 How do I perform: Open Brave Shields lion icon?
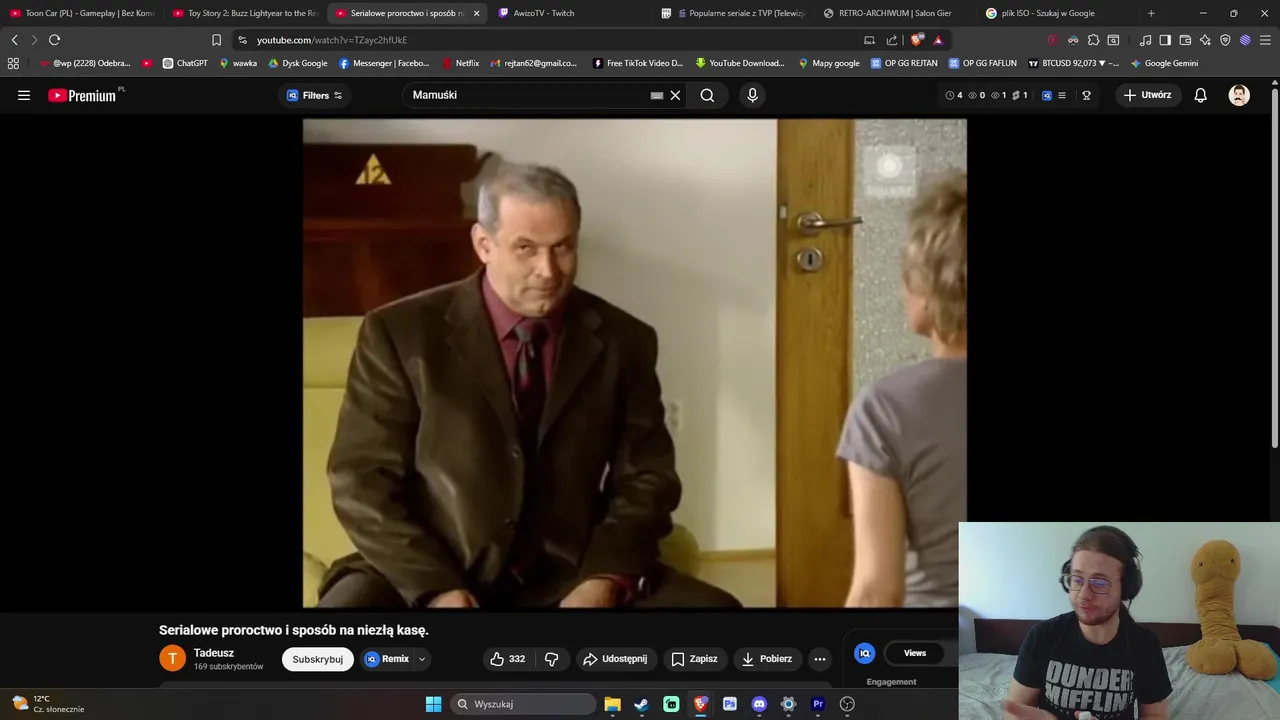[x=916, y=40]
